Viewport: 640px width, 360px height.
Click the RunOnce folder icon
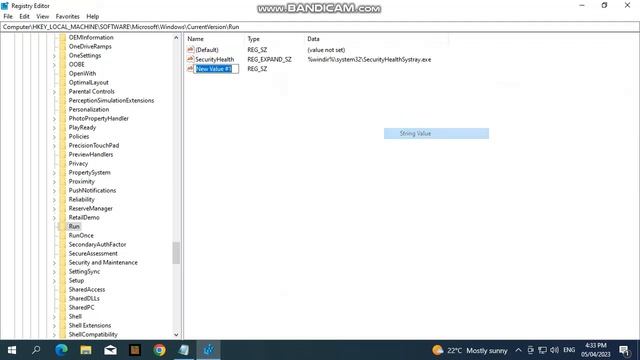(x=62, y=236)
